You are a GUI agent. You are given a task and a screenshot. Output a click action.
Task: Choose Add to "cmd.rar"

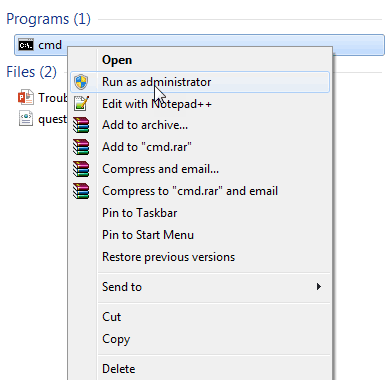(x=200, y=147)
